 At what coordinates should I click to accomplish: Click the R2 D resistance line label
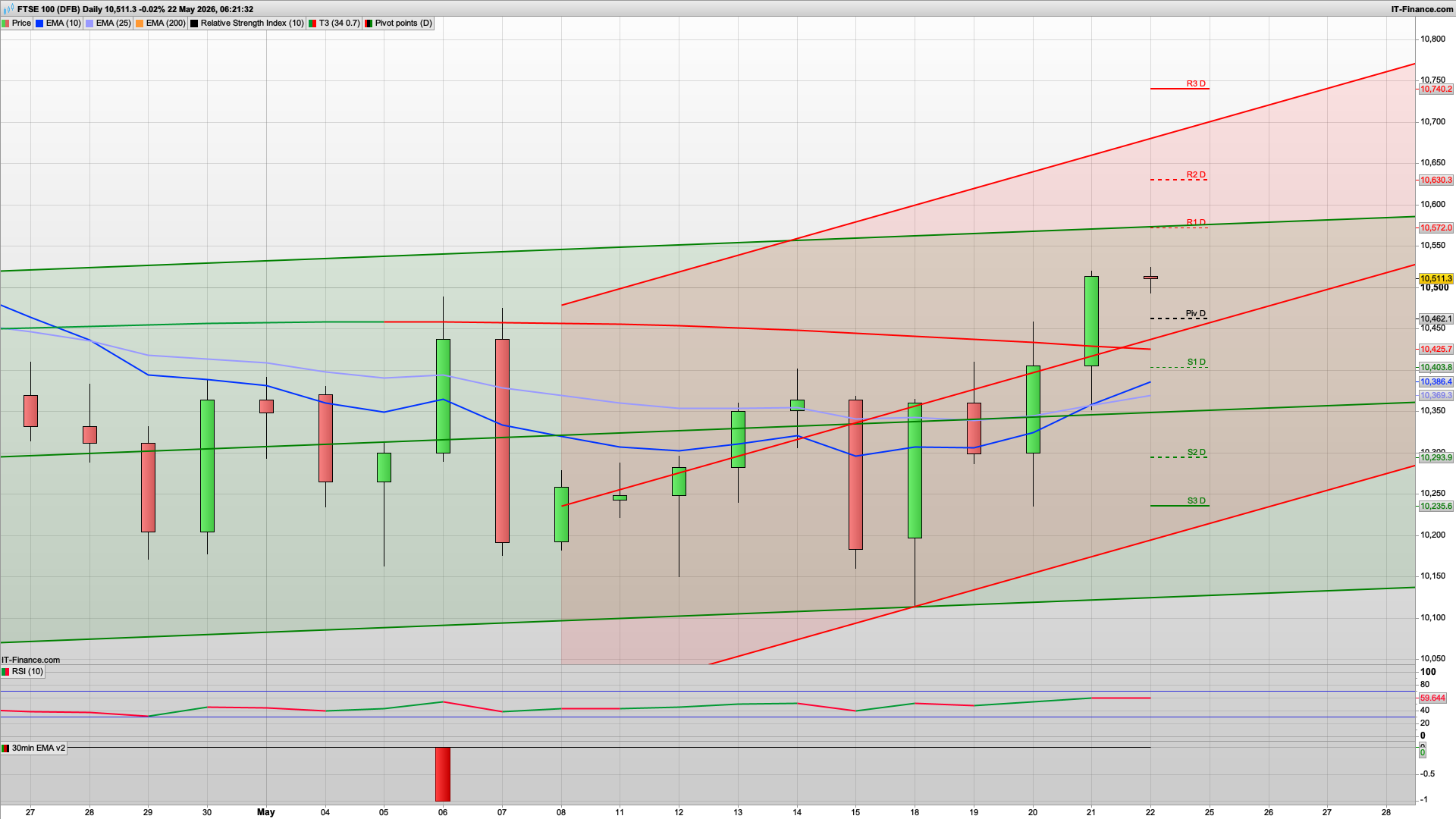[1196, 174]
